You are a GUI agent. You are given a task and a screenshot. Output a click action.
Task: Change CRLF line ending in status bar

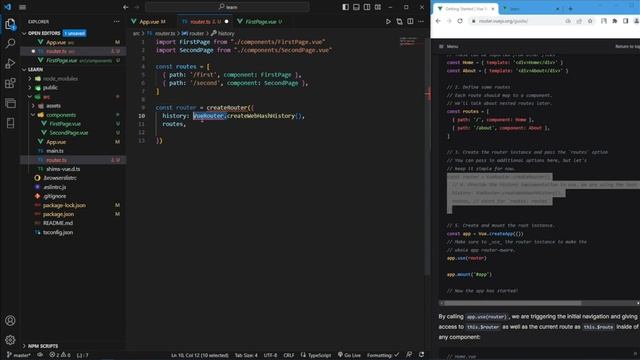tap(289, 355)
